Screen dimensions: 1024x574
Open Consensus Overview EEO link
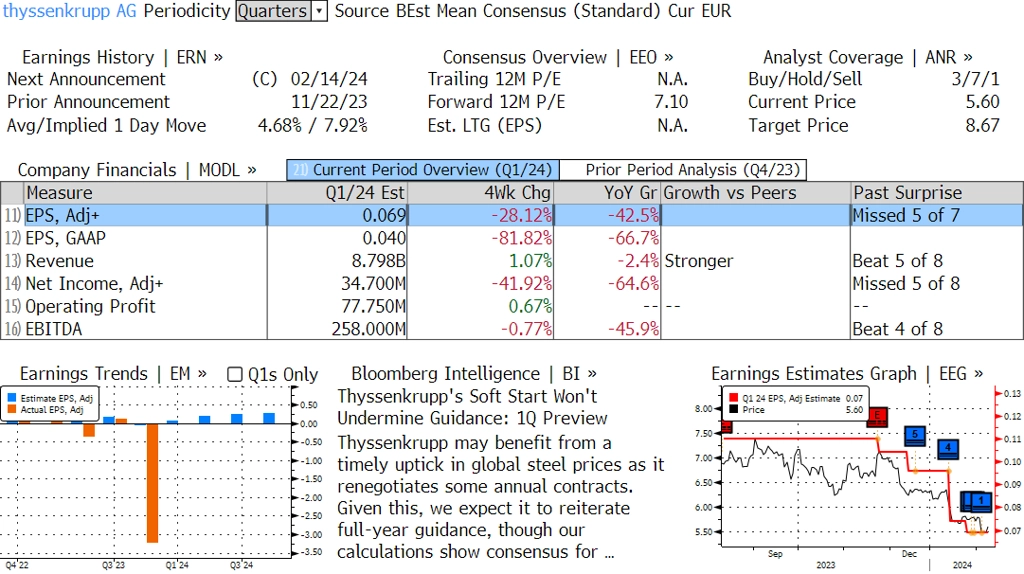(x=558, y=57)
